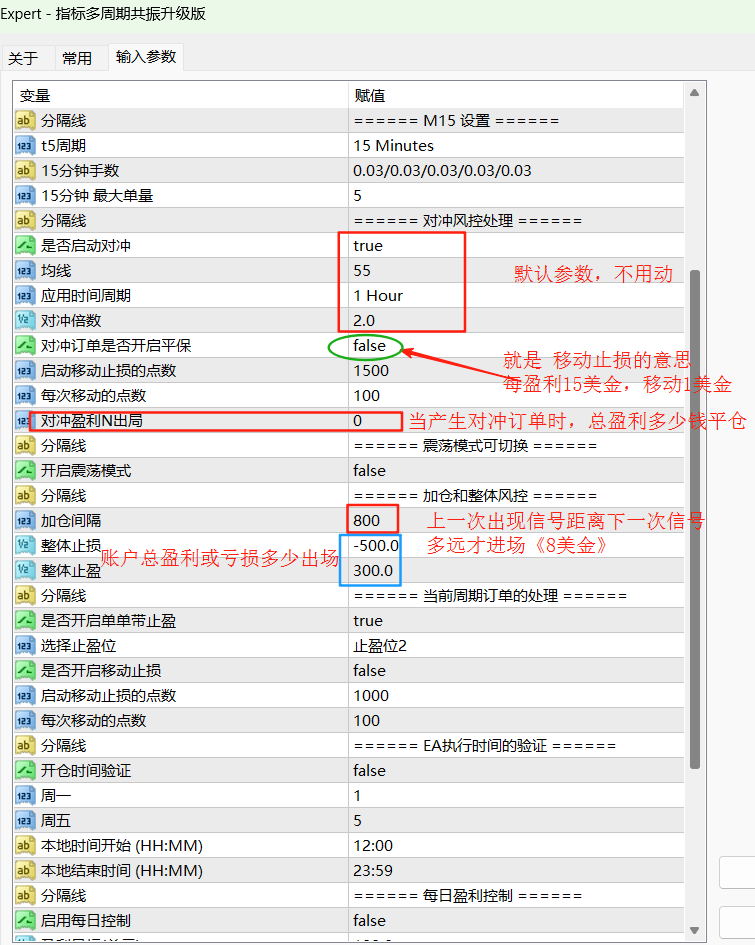Click the integer icon beside 周五
This screenshot has width=755, height=945.
[x=24, y=821]
